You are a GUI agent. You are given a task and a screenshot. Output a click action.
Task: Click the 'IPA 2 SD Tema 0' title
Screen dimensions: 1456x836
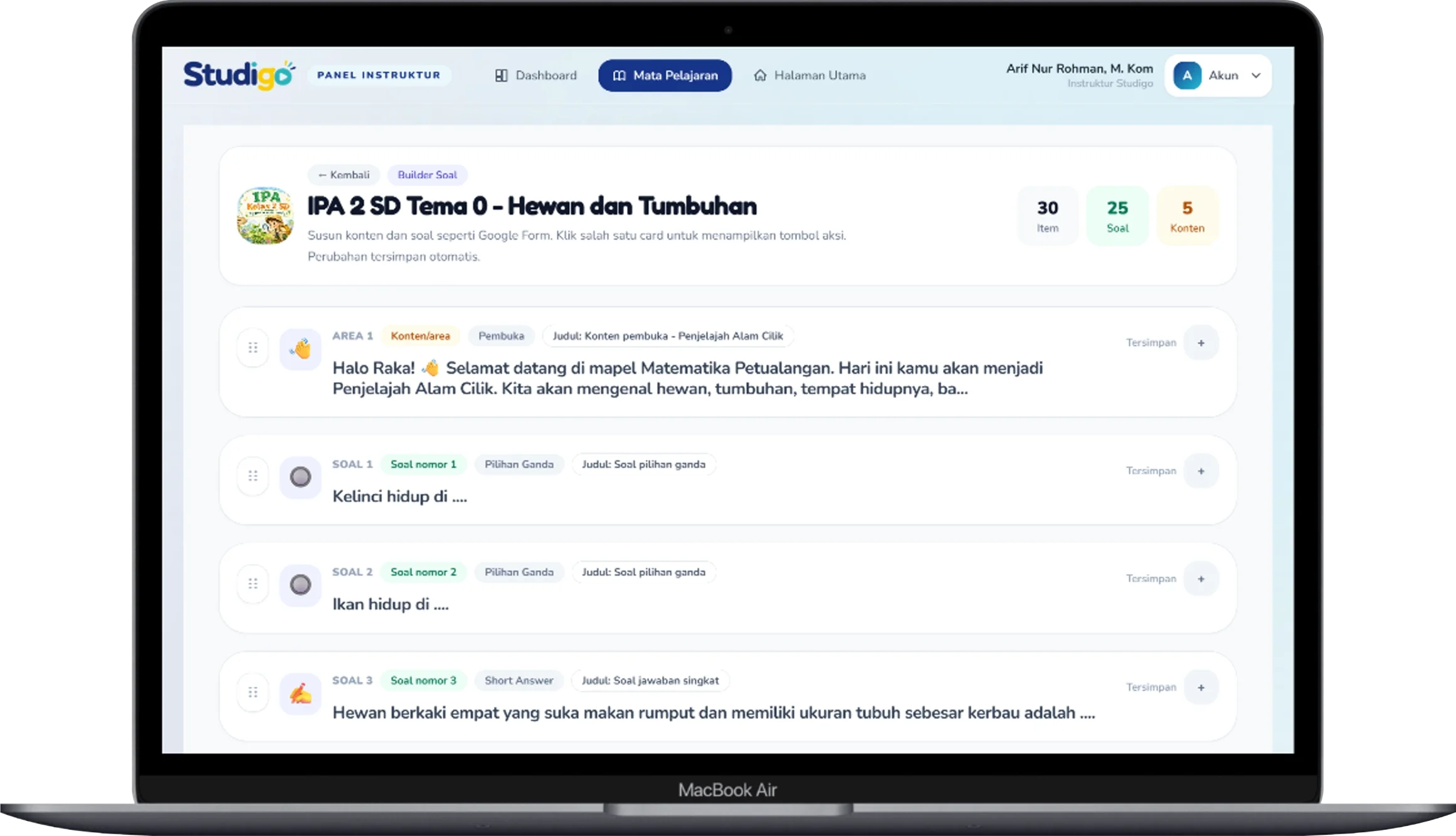[532, 206]
